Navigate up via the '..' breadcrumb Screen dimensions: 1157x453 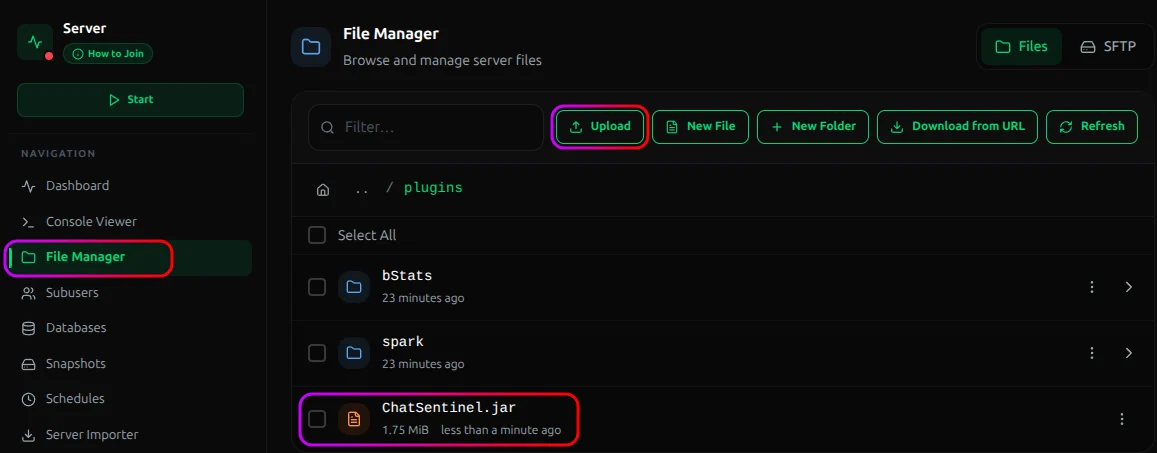click(362, 190)
